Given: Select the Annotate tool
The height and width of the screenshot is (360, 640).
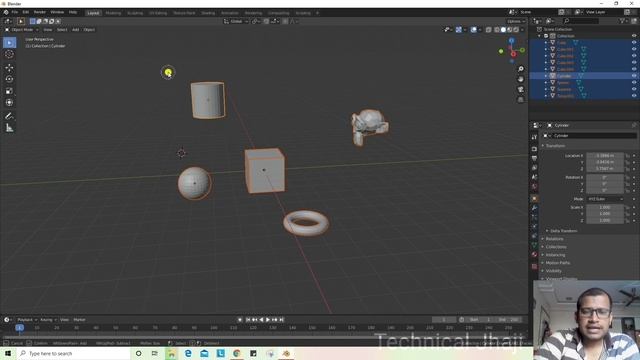Looking at the screenshot, I should (9, 116).
